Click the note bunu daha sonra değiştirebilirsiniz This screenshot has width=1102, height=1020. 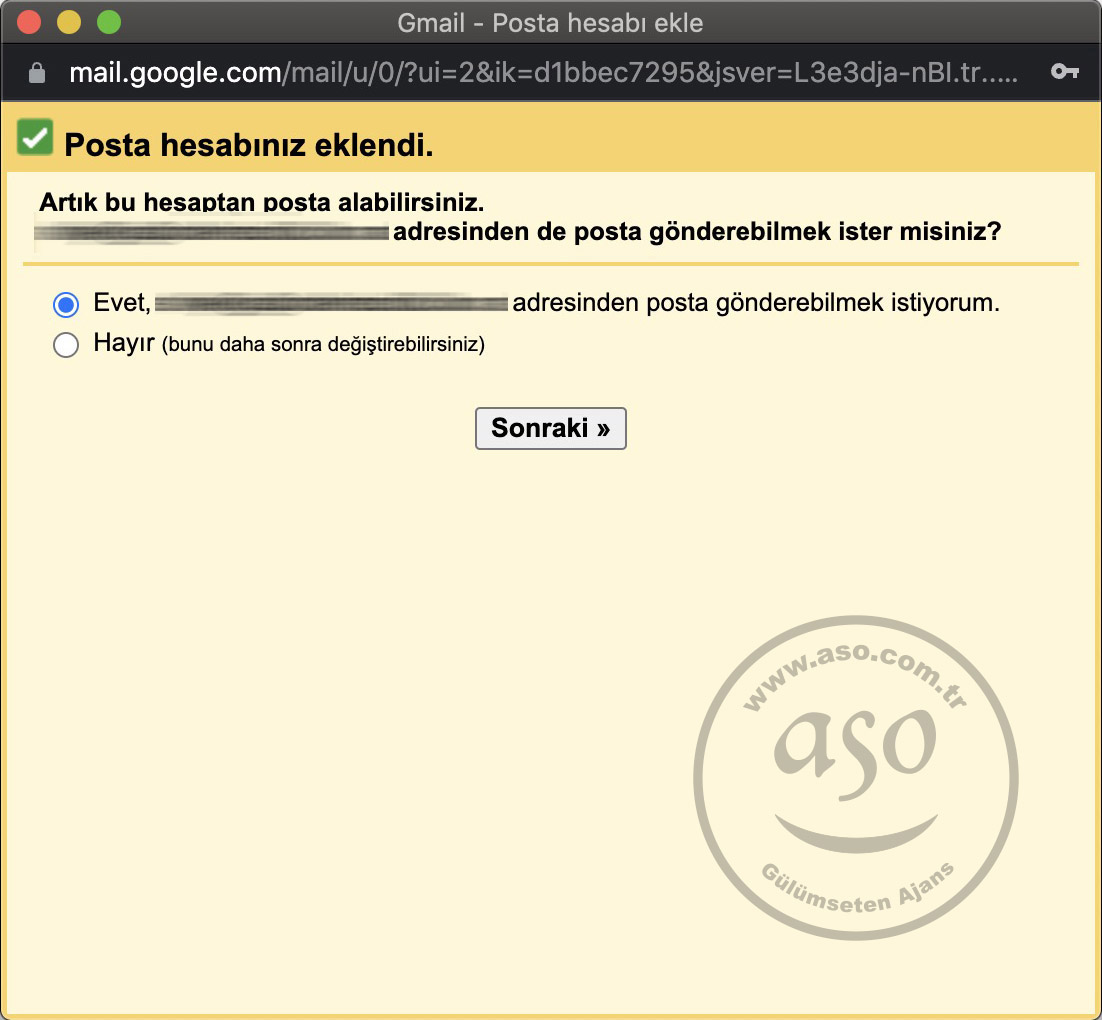(x=323, y=345)
